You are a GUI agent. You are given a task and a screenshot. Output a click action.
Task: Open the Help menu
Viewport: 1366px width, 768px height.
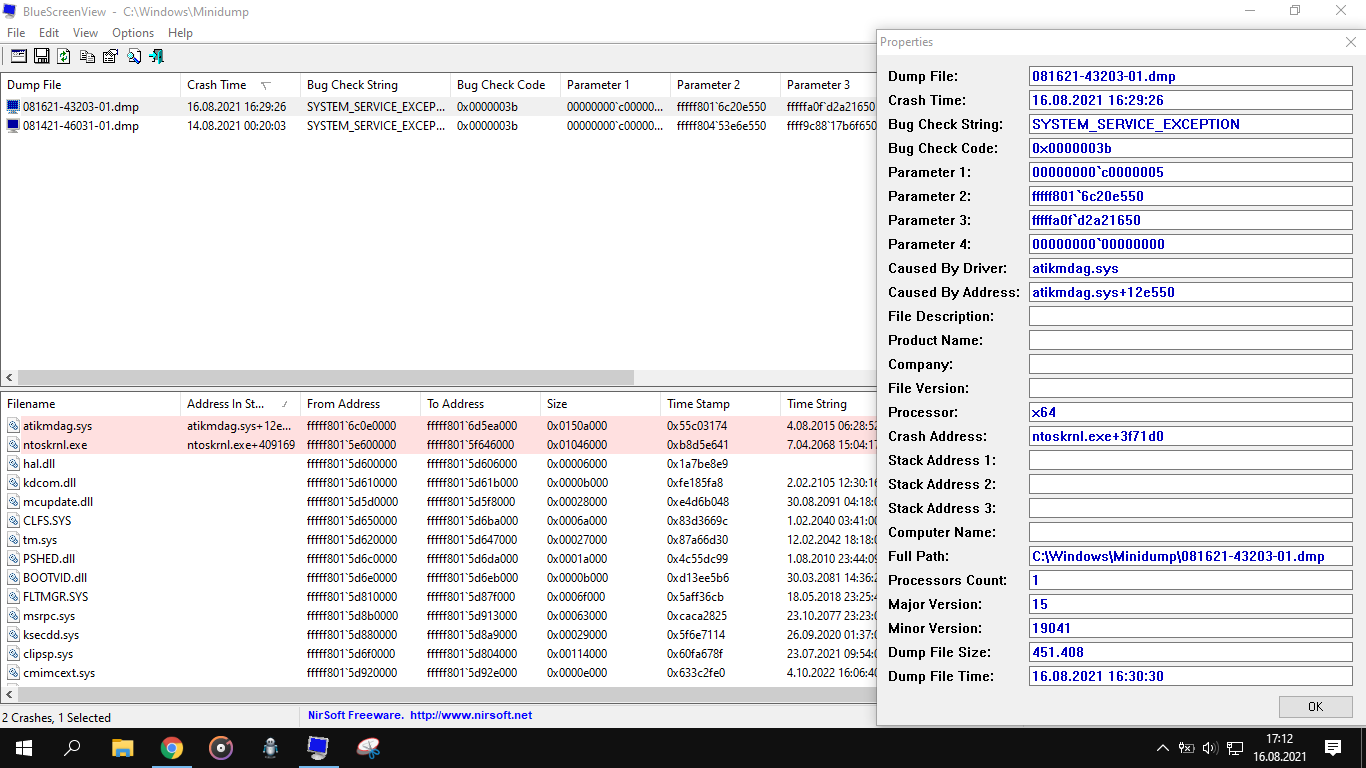point(181,33)
